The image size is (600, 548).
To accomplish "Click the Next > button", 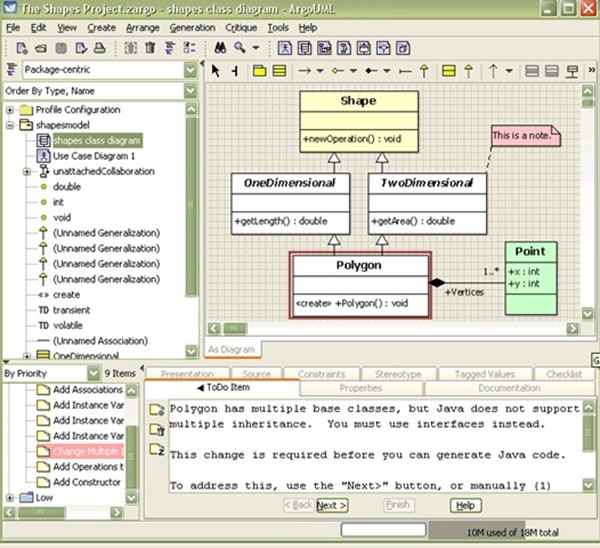I will pyautogui.click(x=332, y=506).
